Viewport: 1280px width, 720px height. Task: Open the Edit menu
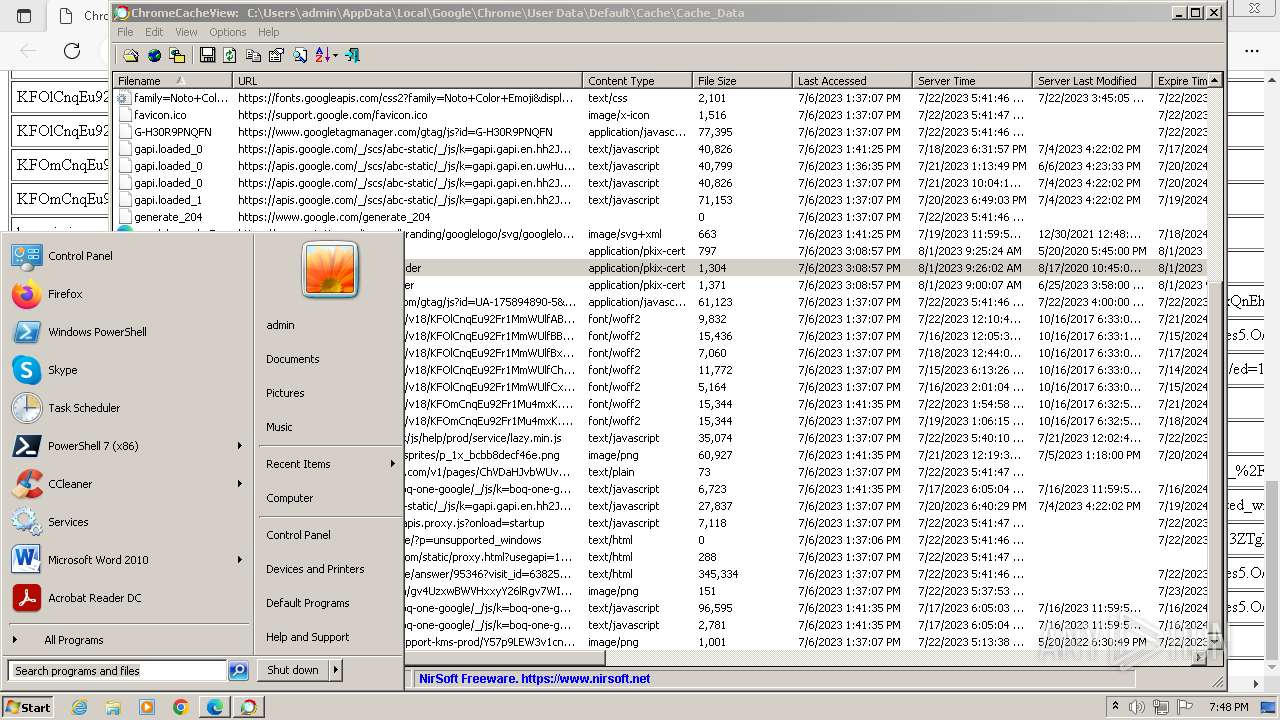(154, 32)
